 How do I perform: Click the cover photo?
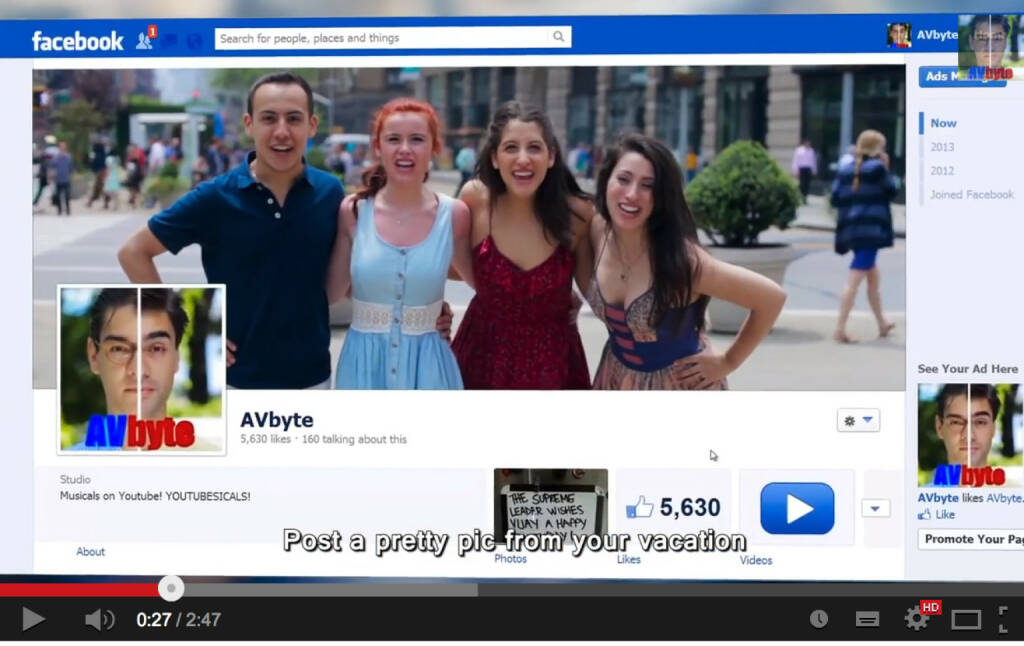[x=469, y=228]
